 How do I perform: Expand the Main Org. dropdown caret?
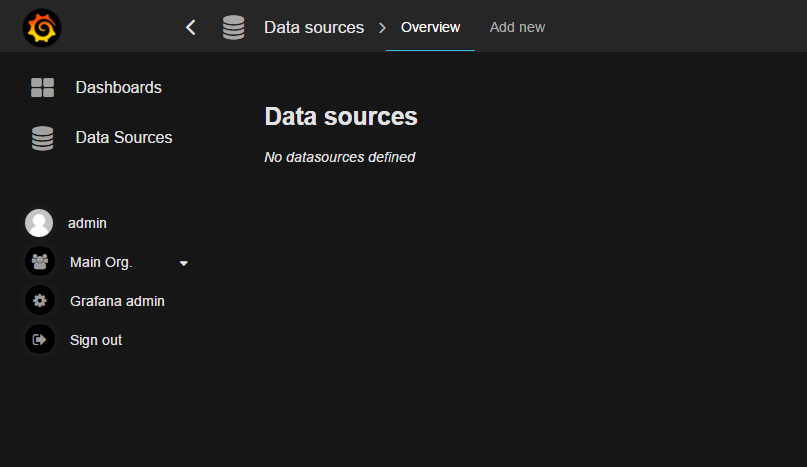coord(183,263)
